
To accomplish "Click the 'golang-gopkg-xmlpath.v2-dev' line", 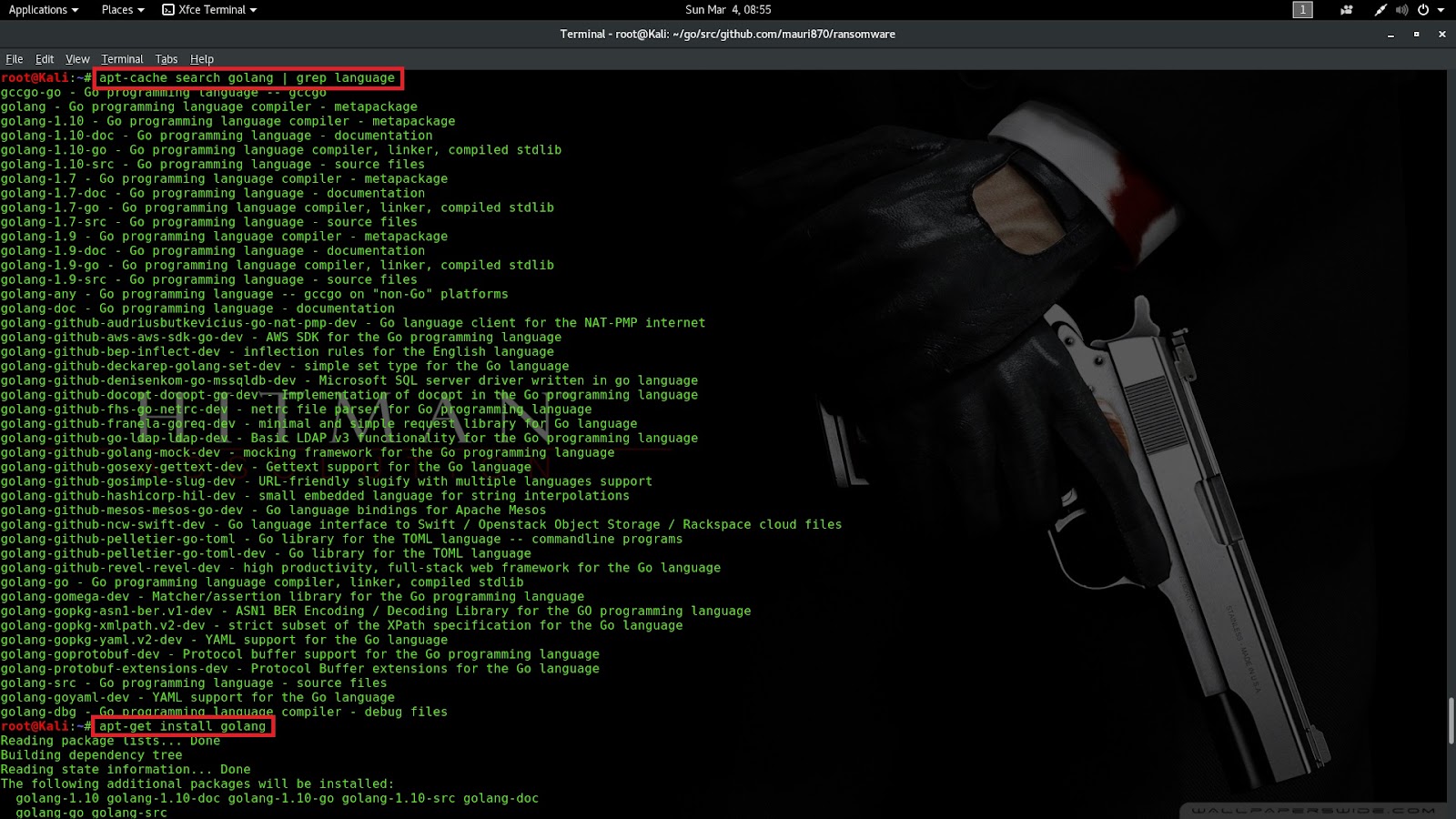I will point(341,626).
